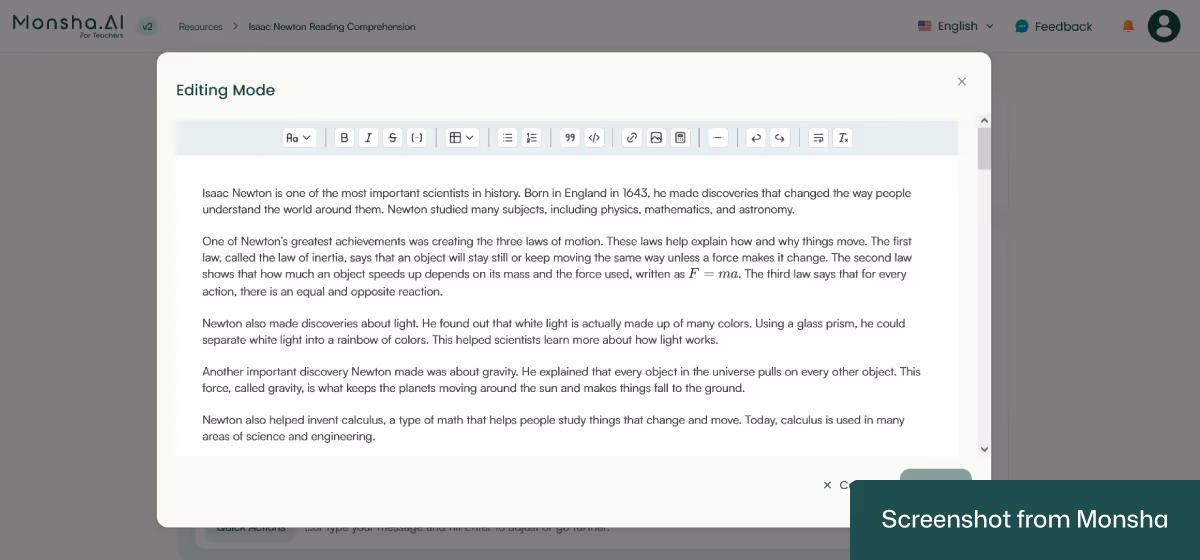This screenshot has width=1200, height=560.
Task: Click in paragraph starting 'Another important discovery'
Action: [561, 380]
